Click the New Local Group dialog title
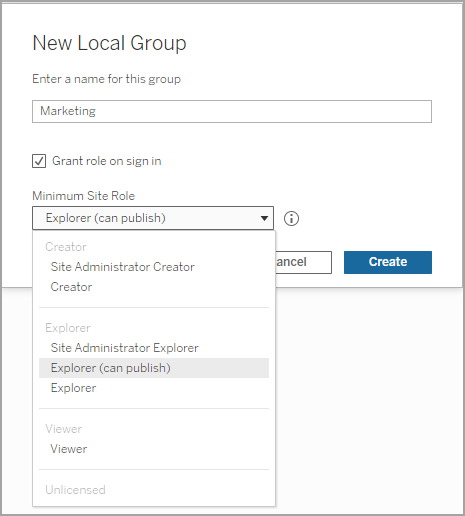Image resolution: width=465 pixels, height=516 pixels. point(109,43)
